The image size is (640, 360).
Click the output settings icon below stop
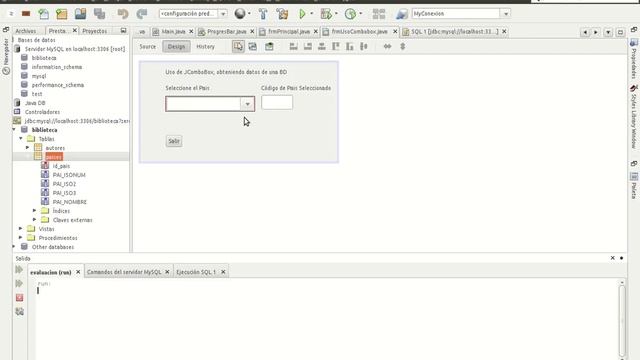(x=19, y=311)
